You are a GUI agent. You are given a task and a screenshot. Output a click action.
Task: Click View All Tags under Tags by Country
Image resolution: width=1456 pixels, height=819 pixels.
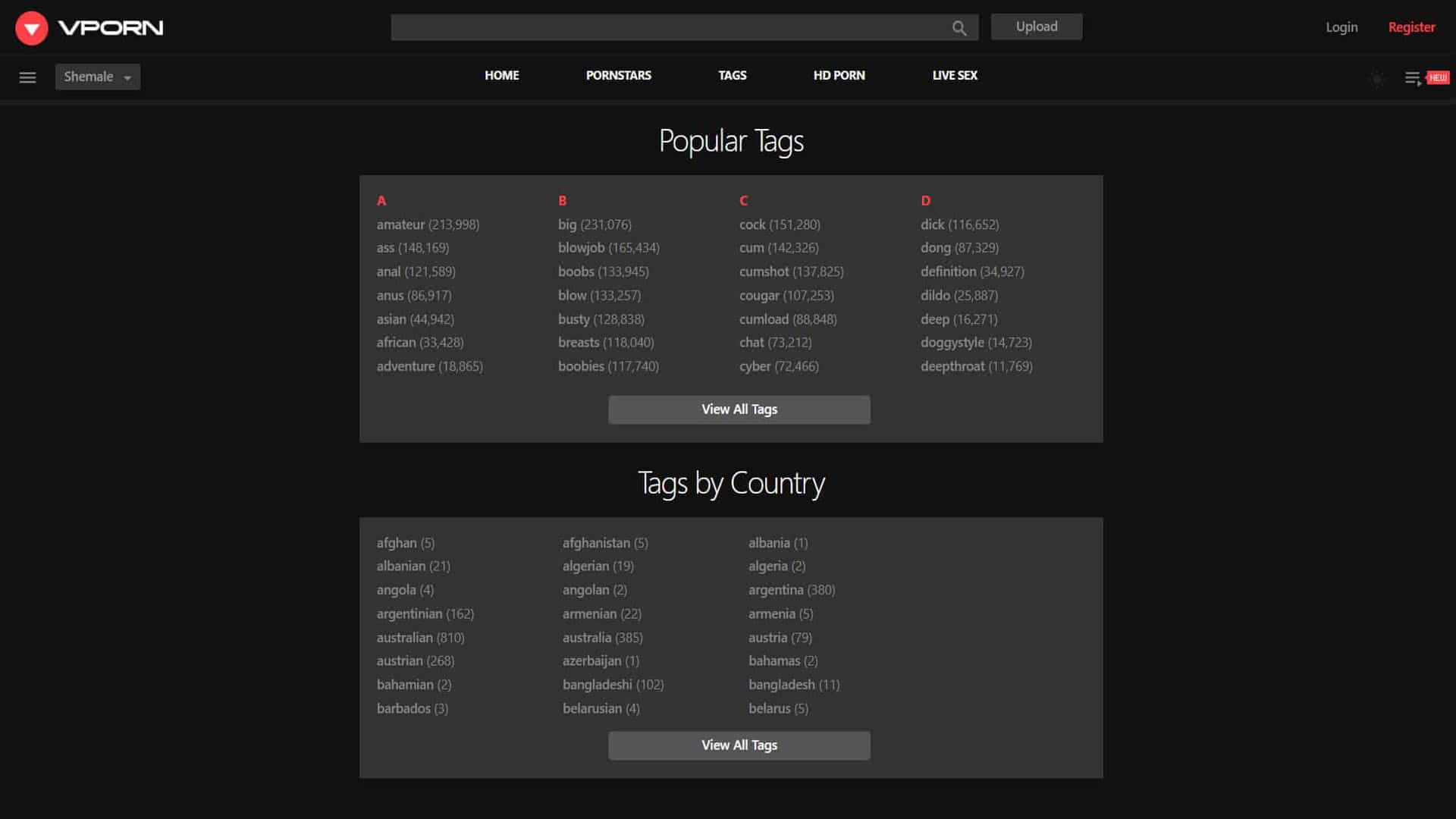[x=739, y=745]
